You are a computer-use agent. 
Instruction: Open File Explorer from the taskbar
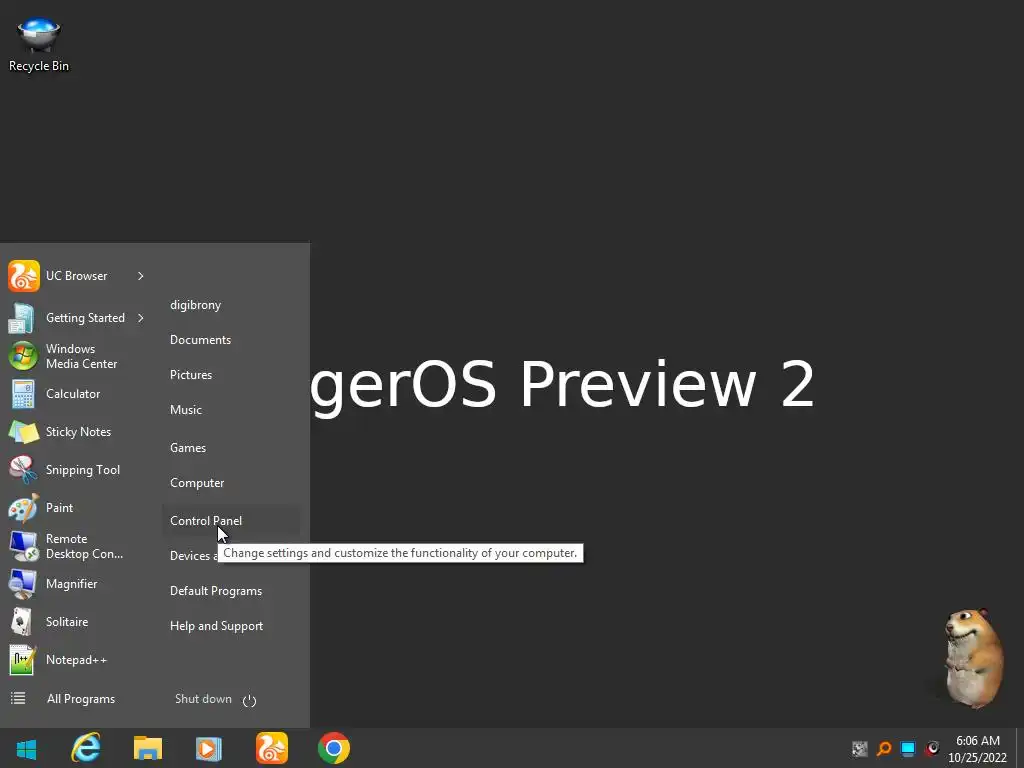pos(148,748)
